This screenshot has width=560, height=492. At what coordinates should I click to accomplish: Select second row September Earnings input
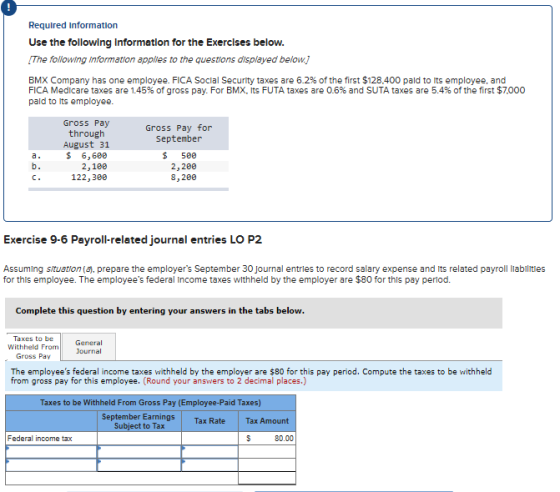point(139,452)
